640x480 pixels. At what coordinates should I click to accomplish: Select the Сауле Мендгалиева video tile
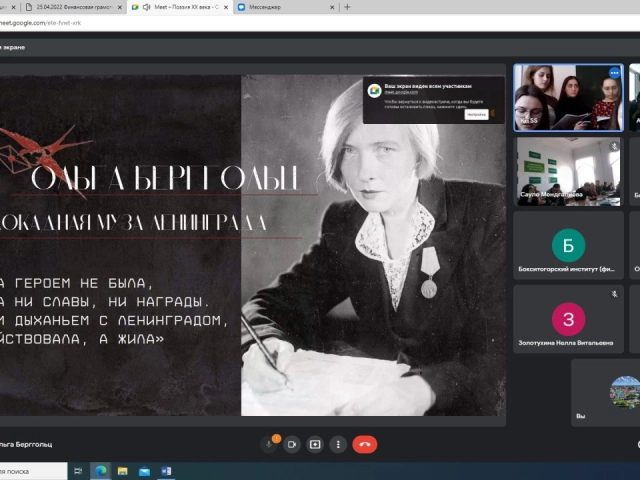coord(568,171)
